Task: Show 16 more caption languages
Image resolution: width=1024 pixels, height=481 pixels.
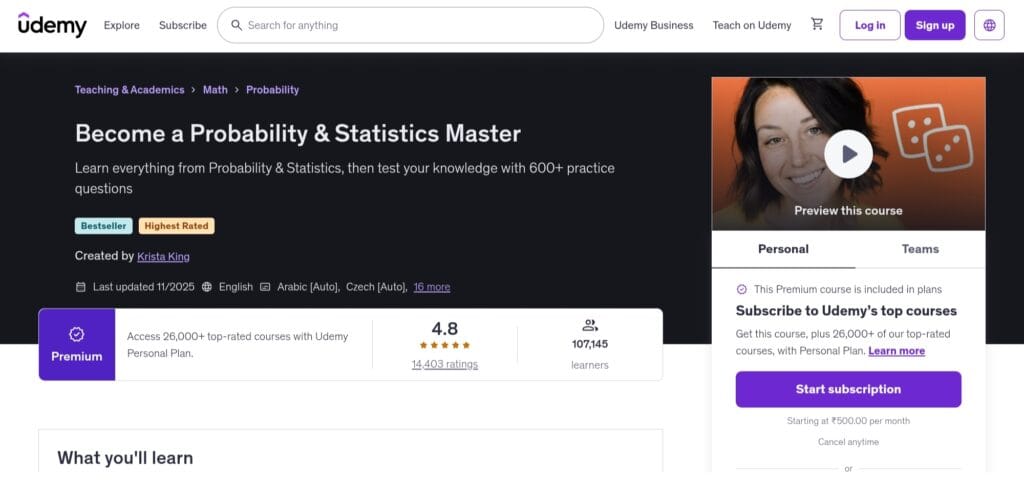Action: [x=432, y=287]
